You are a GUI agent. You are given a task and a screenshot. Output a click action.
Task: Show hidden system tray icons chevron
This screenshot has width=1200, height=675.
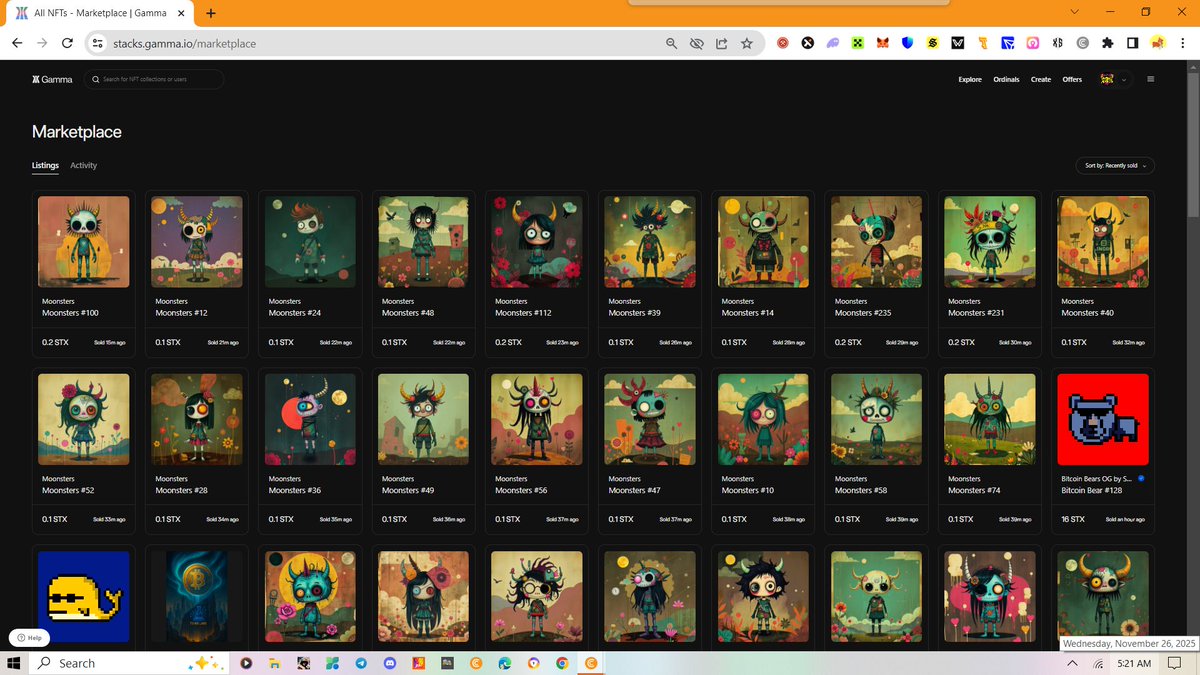(1073, 663)
